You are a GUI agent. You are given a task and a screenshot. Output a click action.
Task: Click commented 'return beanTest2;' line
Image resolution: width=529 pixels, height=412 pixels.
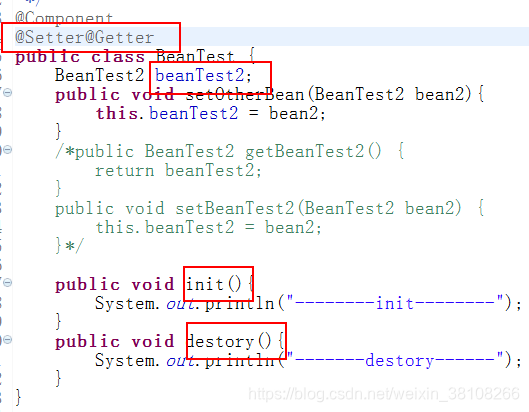coord(178,170)
